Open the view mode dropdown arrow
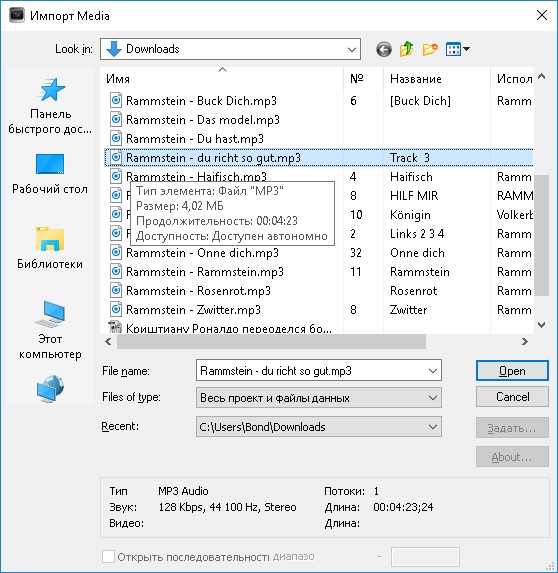This screenshot has width=558, height=573. pyautogui.click(x=467, y=49)
